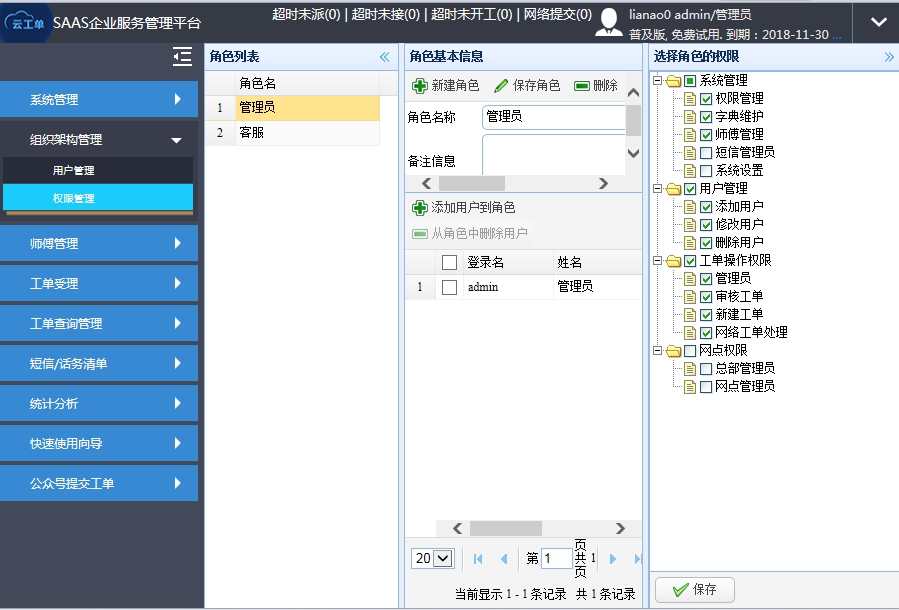899x610 pixels.
Task: Click the user avatar icon
Action: coord(609,22)
